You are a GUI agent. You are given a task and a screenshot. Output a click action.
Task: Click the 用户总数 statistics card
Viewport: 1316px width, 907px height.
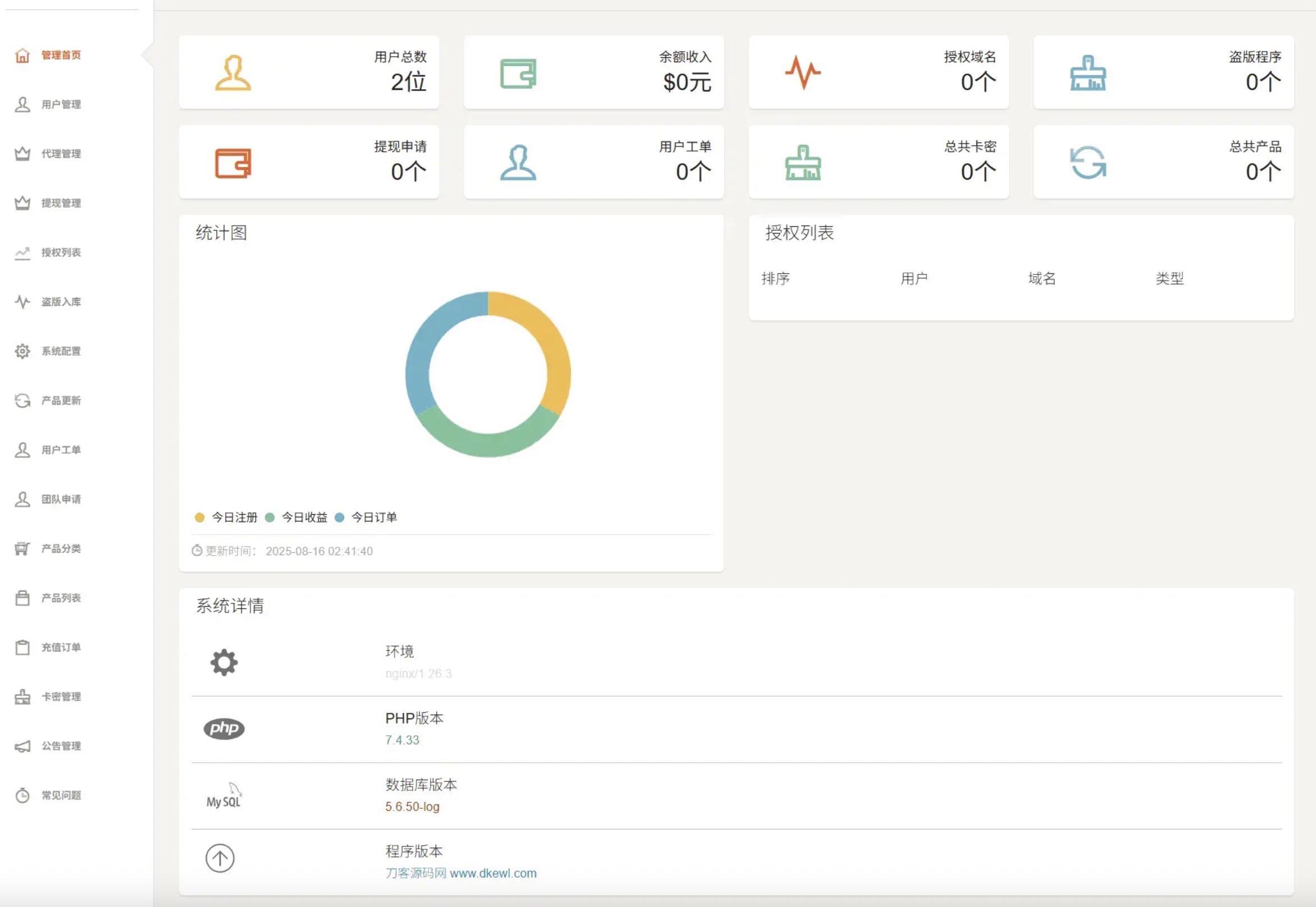point(309,72)
